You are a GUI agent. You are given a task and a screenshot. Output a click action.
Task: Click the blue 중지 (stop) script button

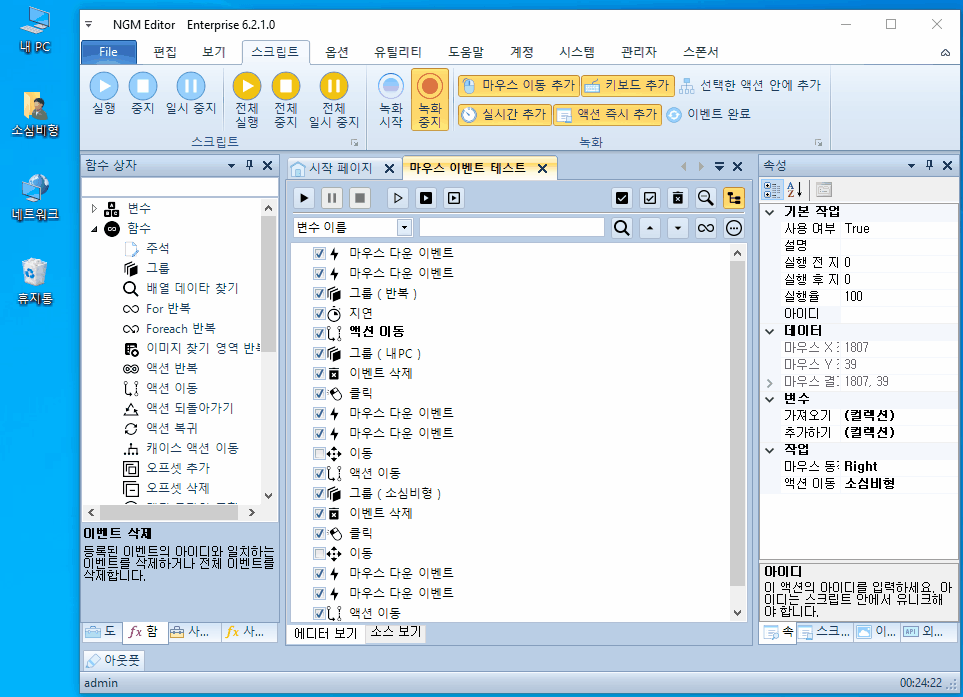[142, 93]
